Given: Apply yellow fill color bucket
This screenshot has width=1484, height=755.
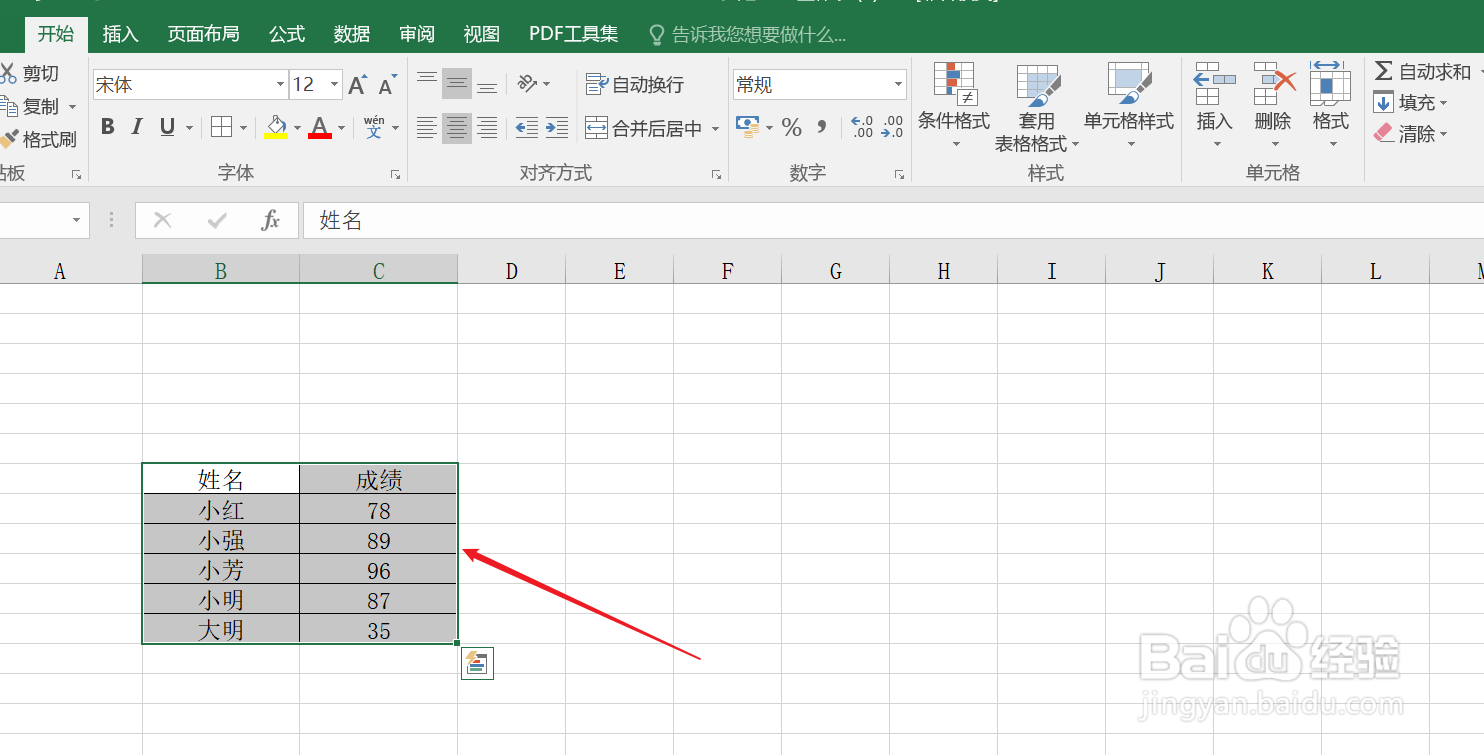Looking at the screenshot, I should pyautogui.click(x=276, y=127).
